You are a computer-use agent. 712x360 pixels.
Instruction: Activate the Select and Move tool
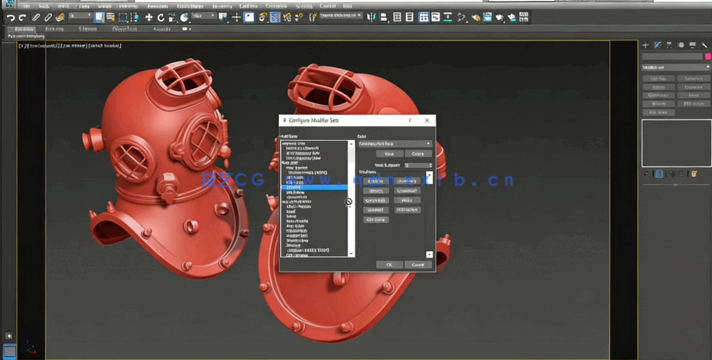pyautogui.click(x=148, y=18)
